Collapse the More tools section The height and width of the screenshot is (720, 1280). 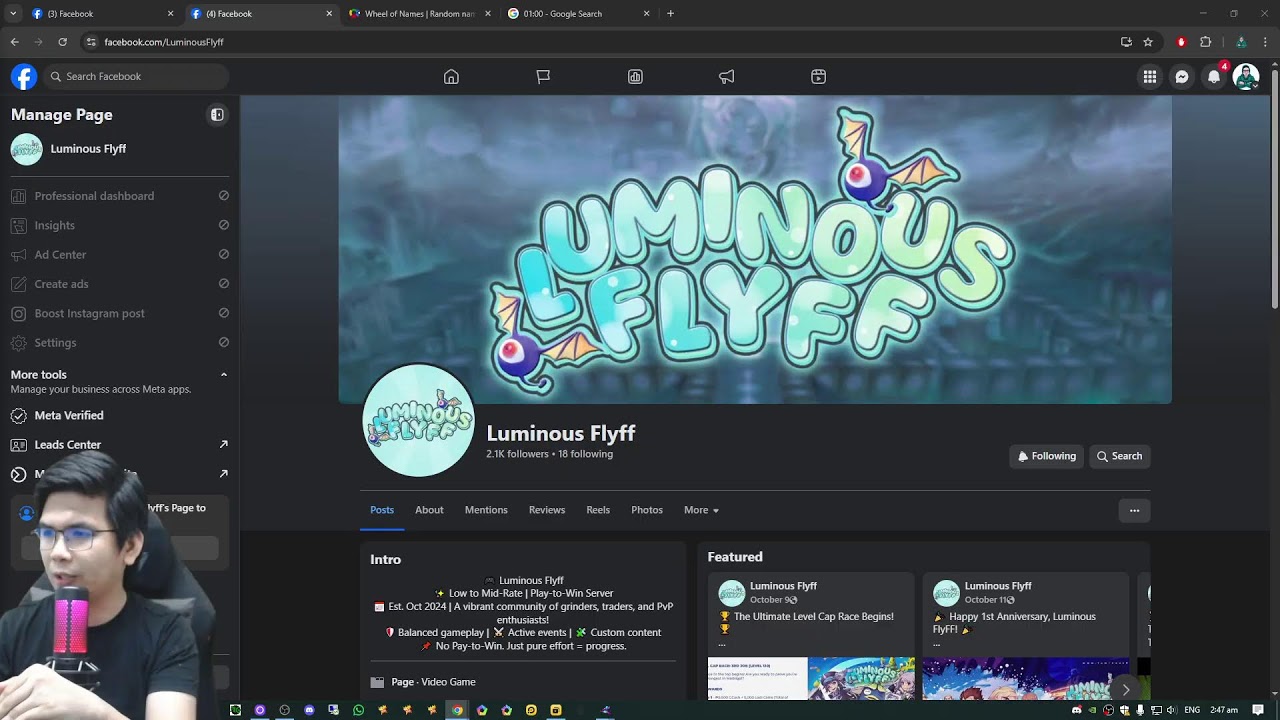223,375
